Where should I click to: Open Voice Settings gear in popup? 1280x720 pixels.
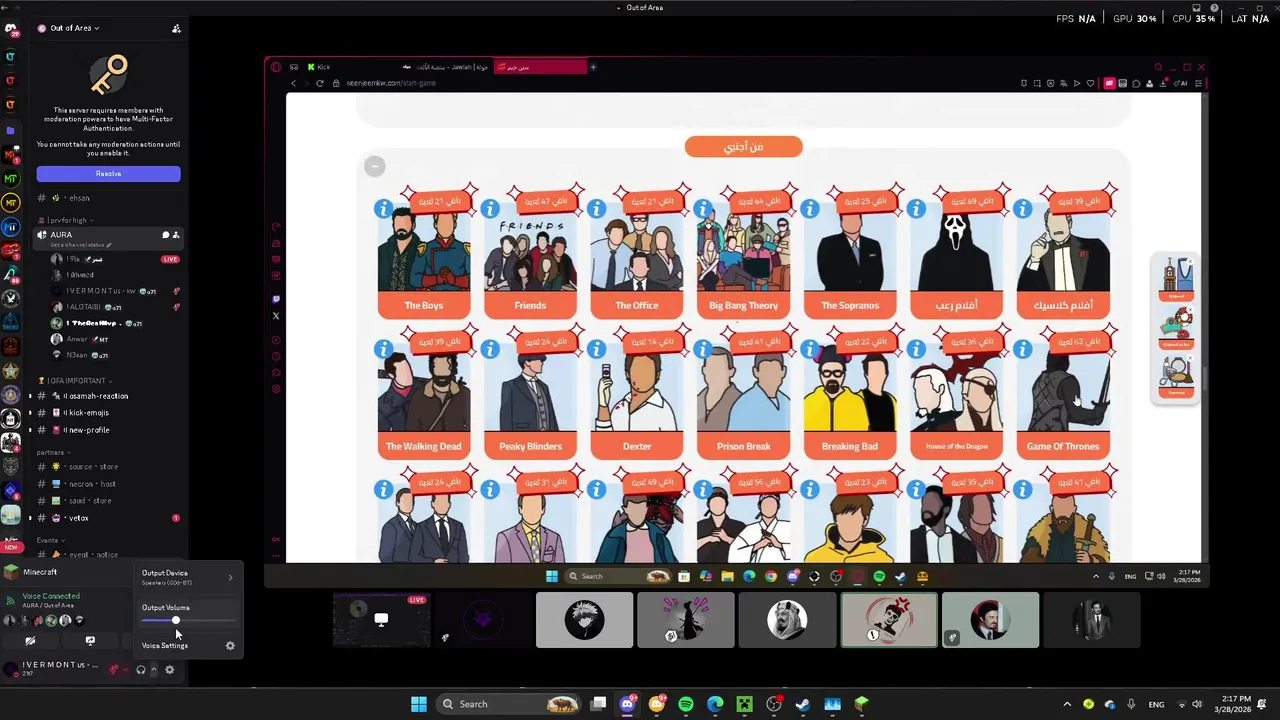click(230, 646)
